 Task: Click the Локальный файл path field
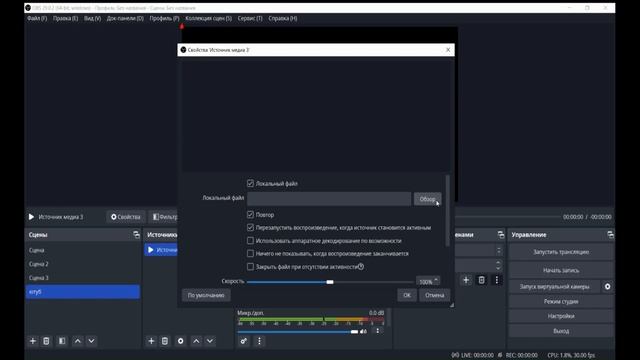(x=329, y=199)
